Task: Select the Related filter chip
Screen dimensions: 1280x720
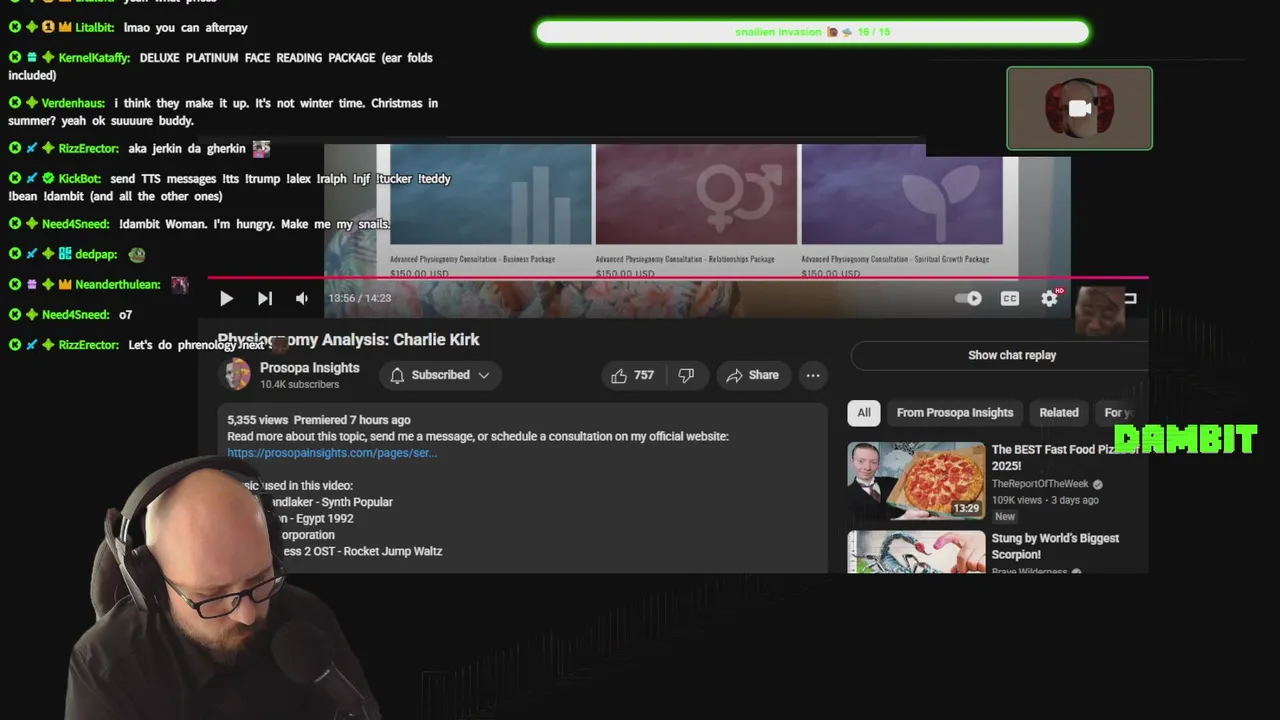Action: [1059, 412]
